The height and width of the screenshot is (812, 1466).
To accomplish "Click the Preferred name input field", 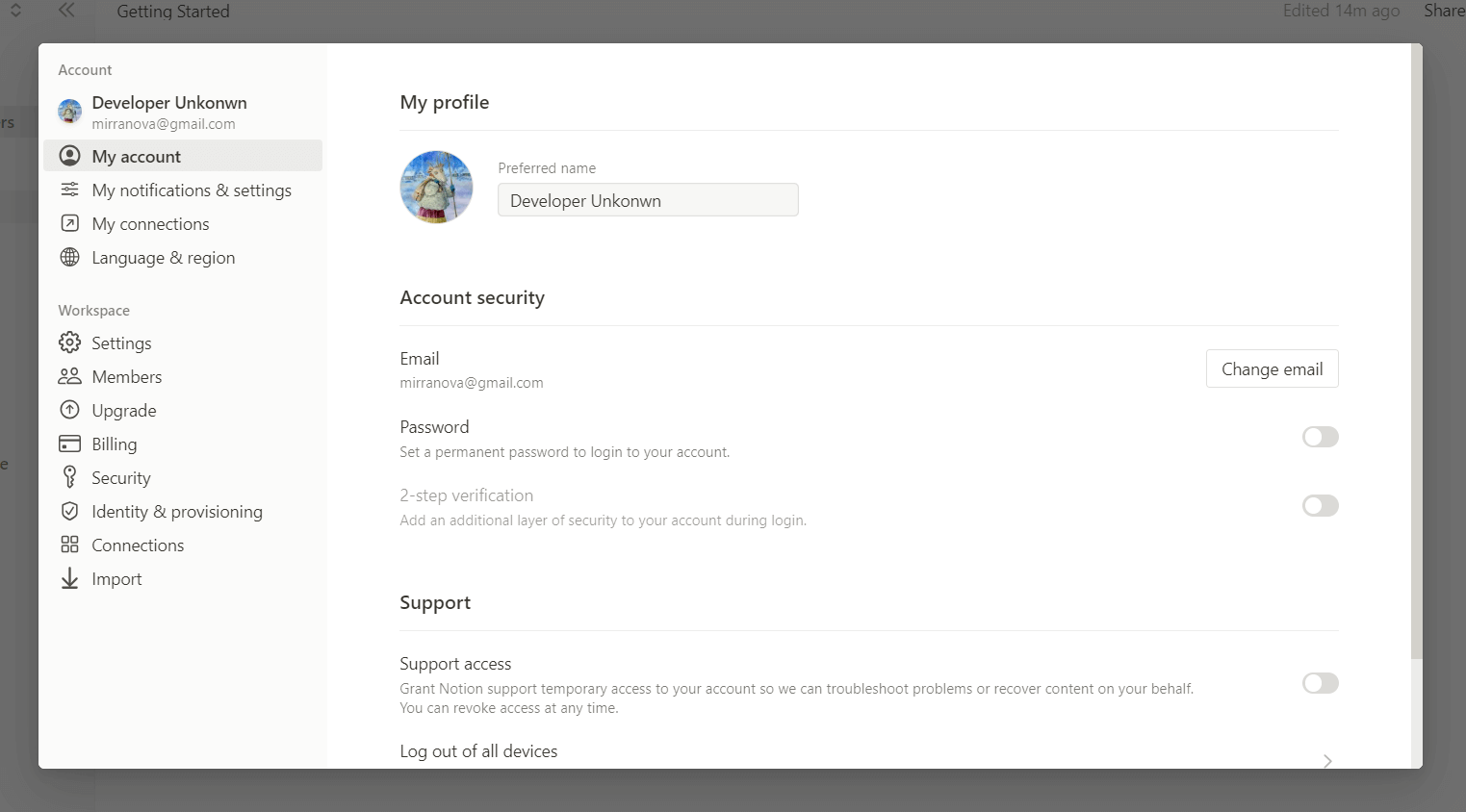I will tap(648, 200).
